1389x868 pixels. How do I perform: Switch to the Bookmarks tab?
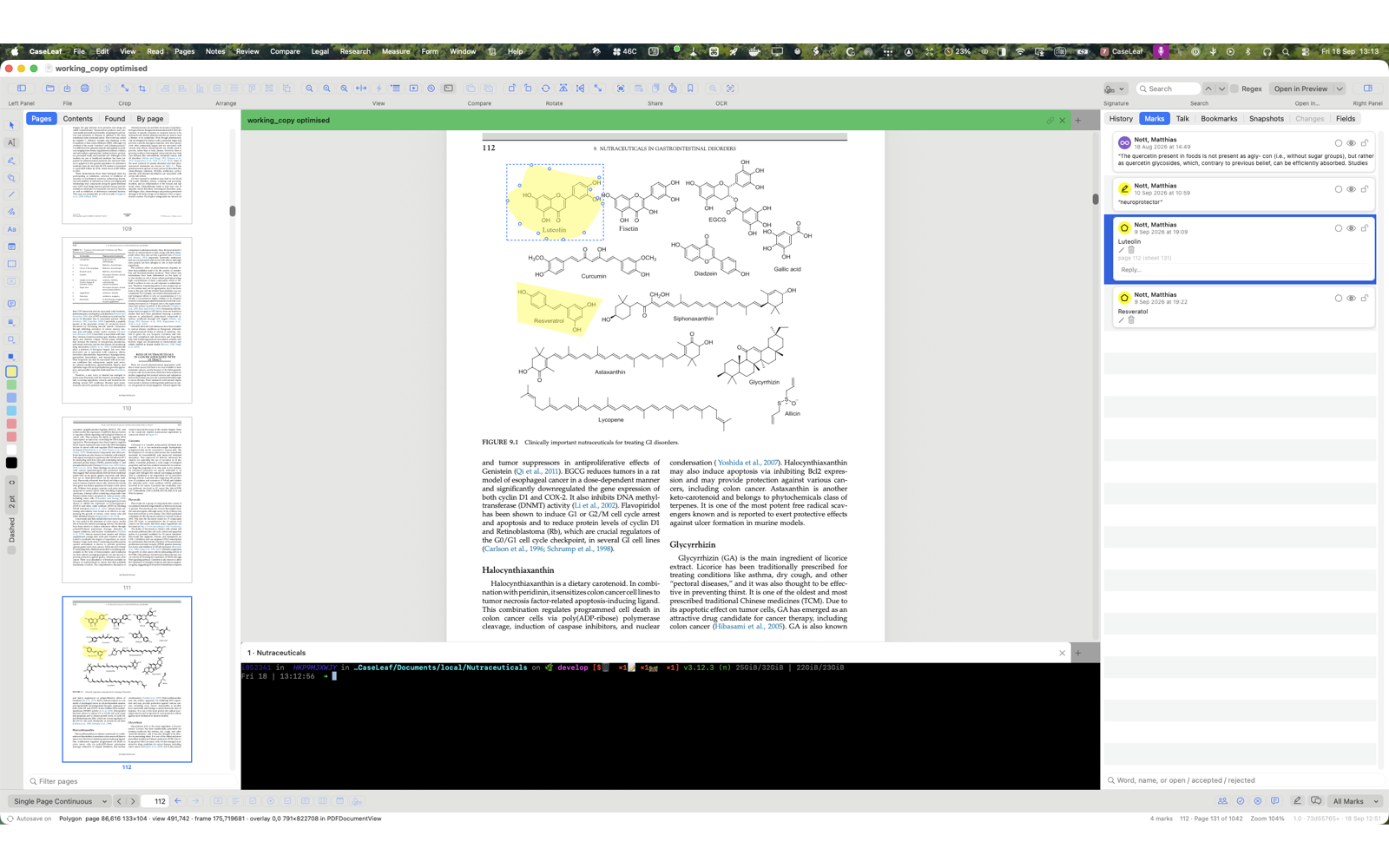coord(1219,119)
